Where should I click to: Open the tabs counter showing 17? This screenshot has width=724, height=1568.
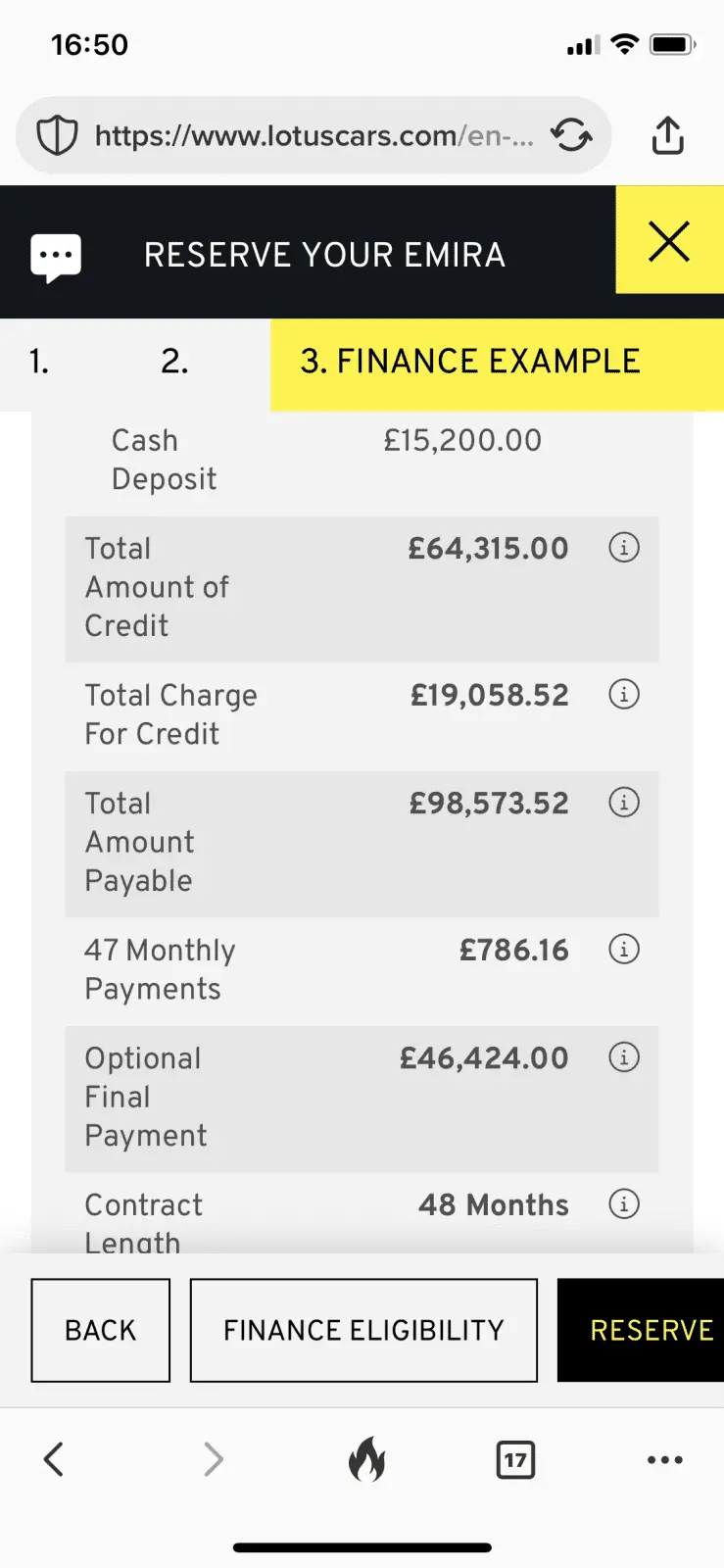click(x=515, y=1460)
